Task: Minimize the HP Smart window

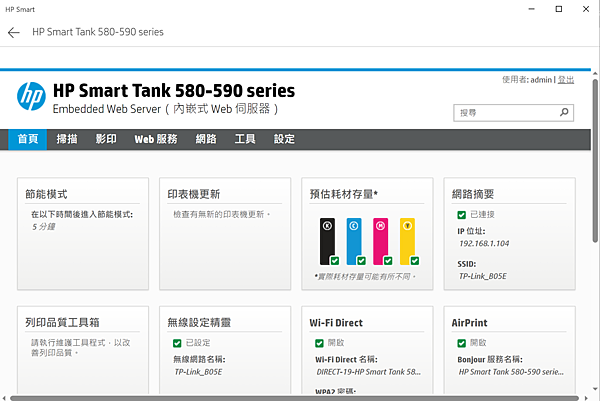Action: (532, 9)
